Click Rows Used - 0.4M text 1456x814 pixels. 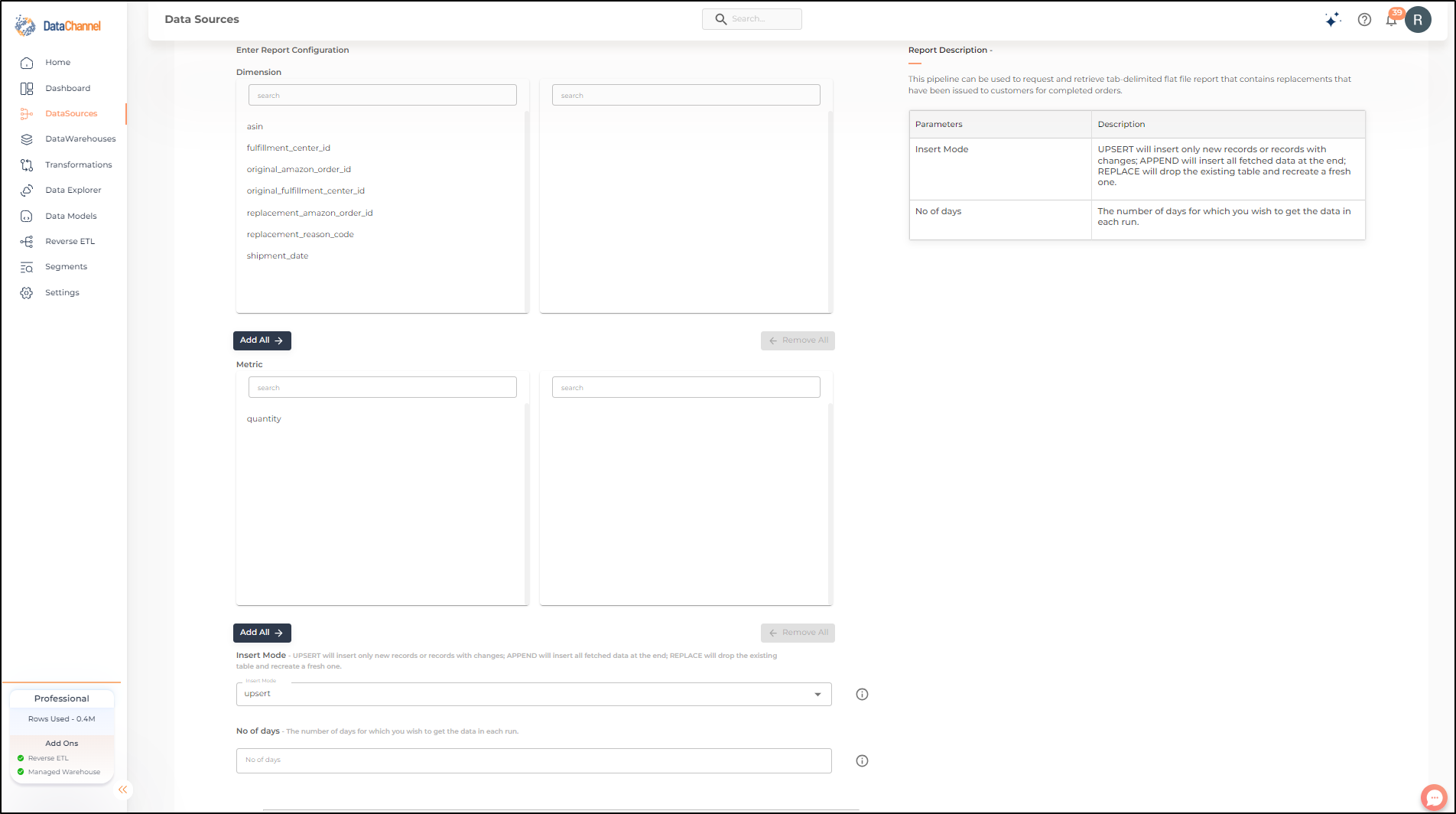[61, 719]
